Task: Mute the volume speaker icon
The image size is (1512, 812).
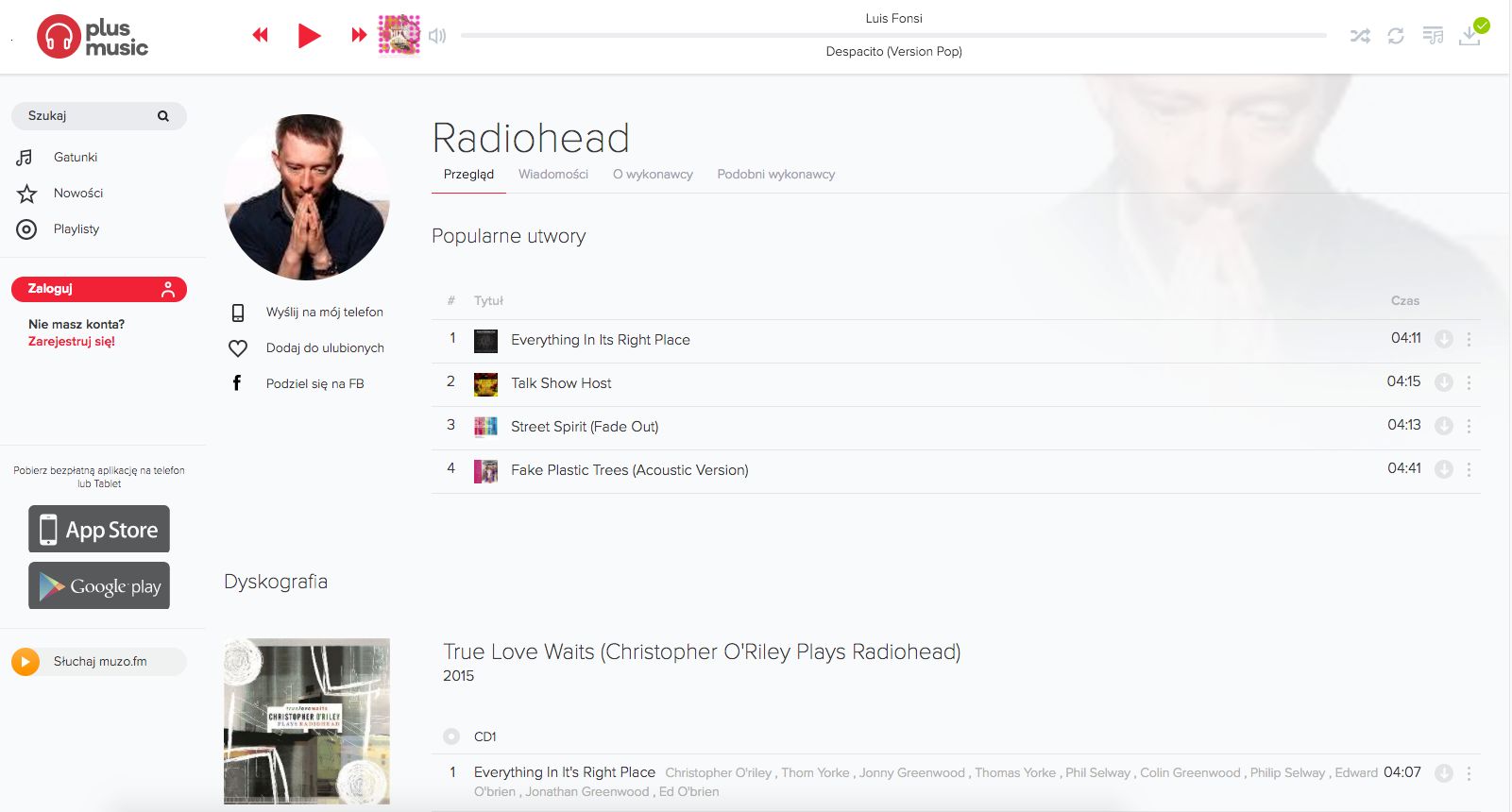Action: [x=436, y=36]
